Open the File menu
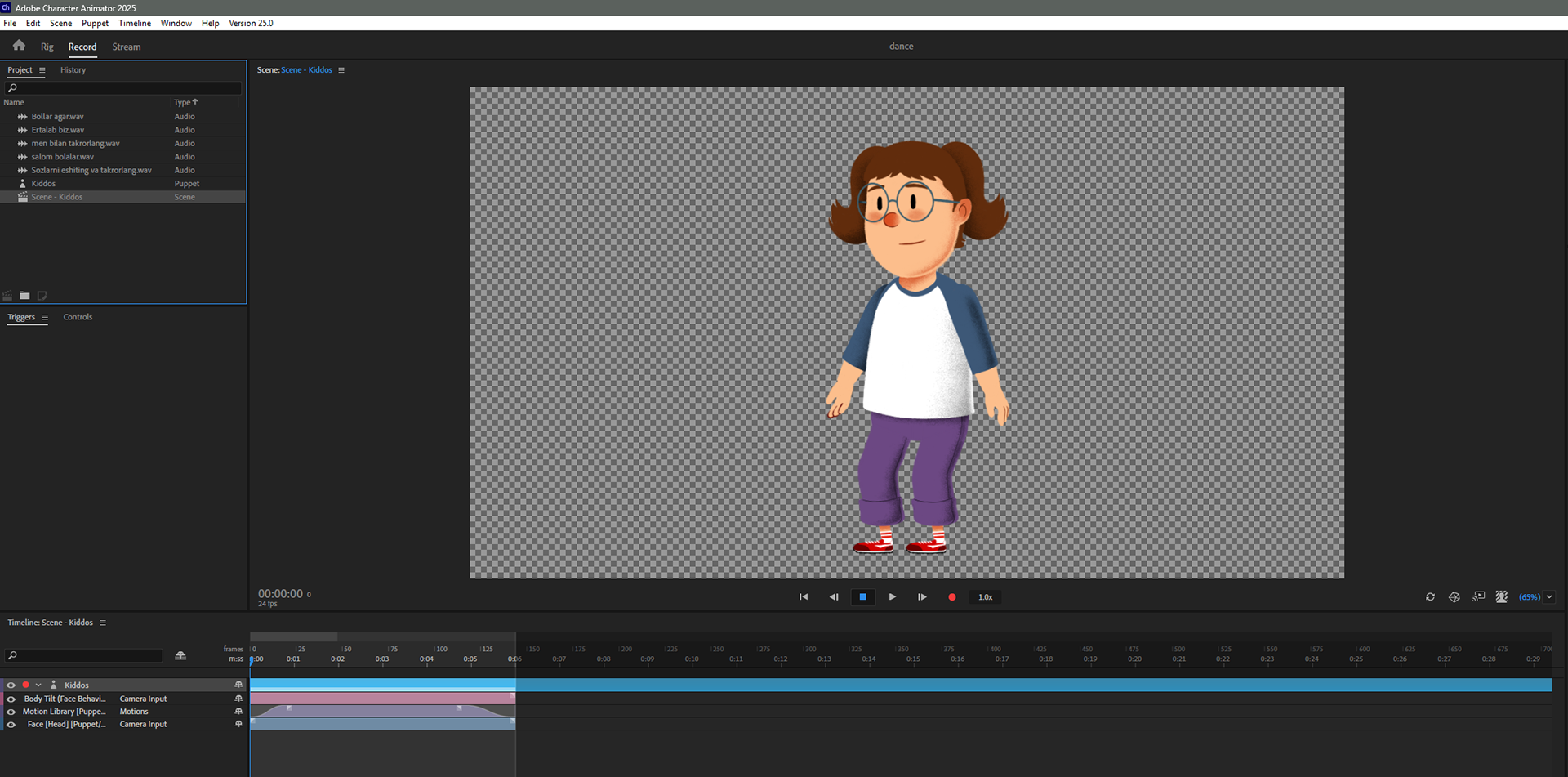The image size is (1568, 777). [10, 23]
